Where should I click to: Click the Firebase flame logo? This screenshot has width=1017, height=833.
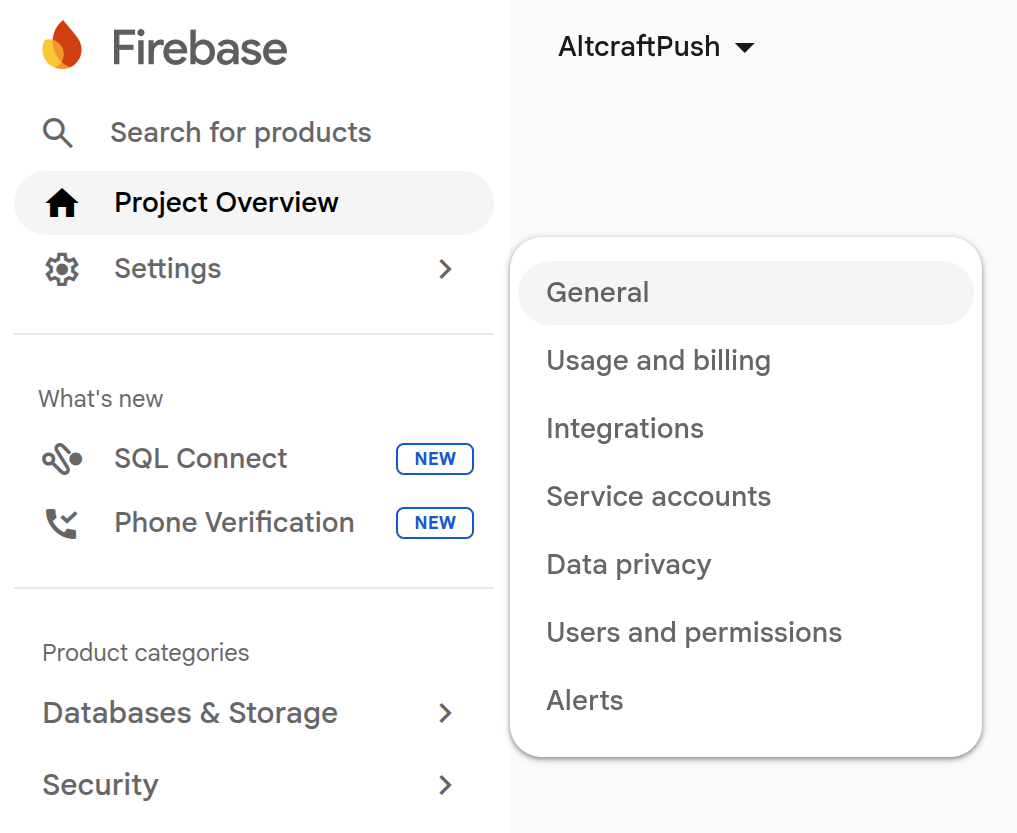tap(62, 45)
